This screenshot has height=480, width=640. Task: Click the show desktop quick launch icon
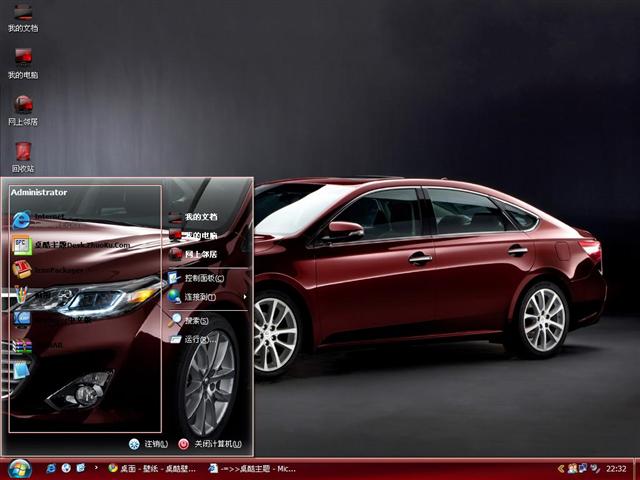81,468
